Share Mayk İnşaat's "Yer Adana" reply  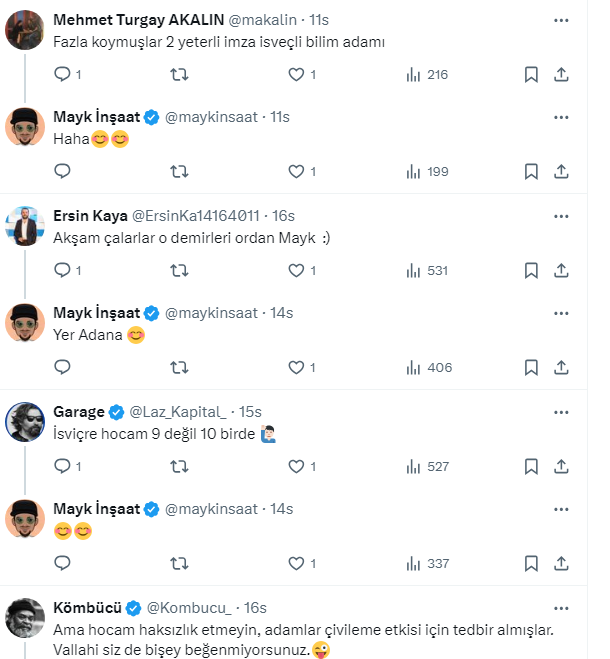(x=562, y=368)
